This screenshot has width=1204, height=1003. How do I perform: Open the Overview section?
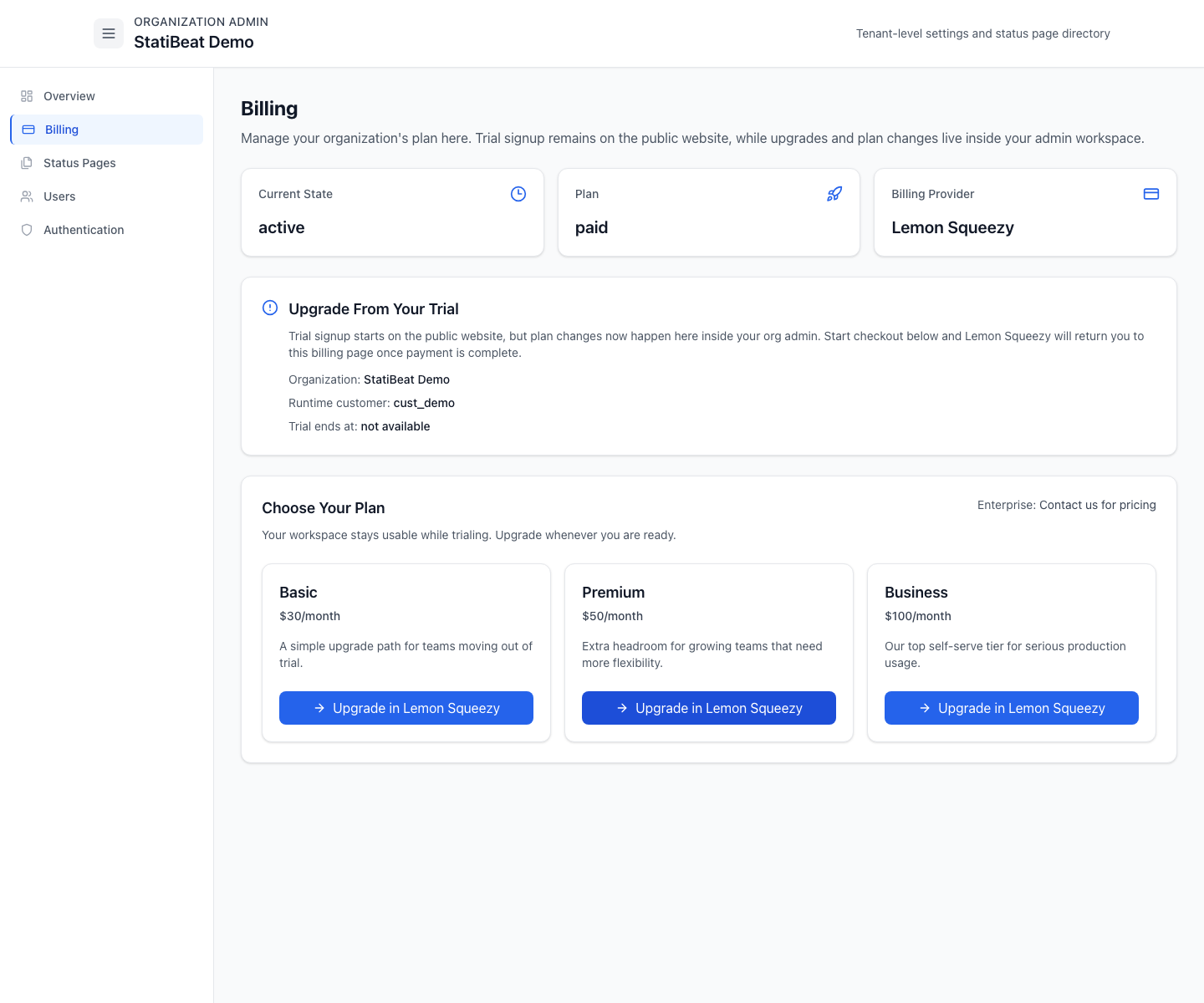click(69, 96)
